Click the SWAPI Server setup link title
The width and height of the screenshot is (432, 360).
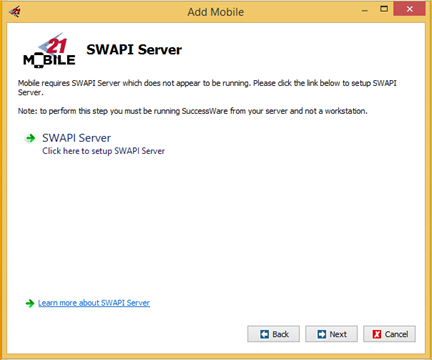pyautogui.click(x=76, y=138)
